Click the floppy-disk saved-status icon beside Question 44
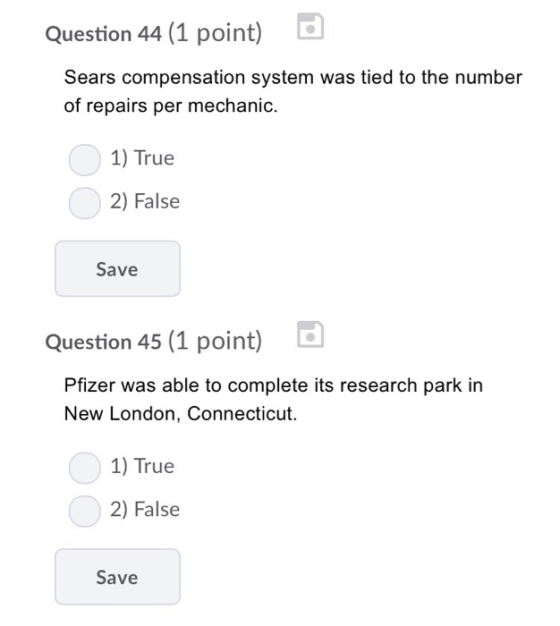This screenshot has width=560, height=626. click(310, 26)
